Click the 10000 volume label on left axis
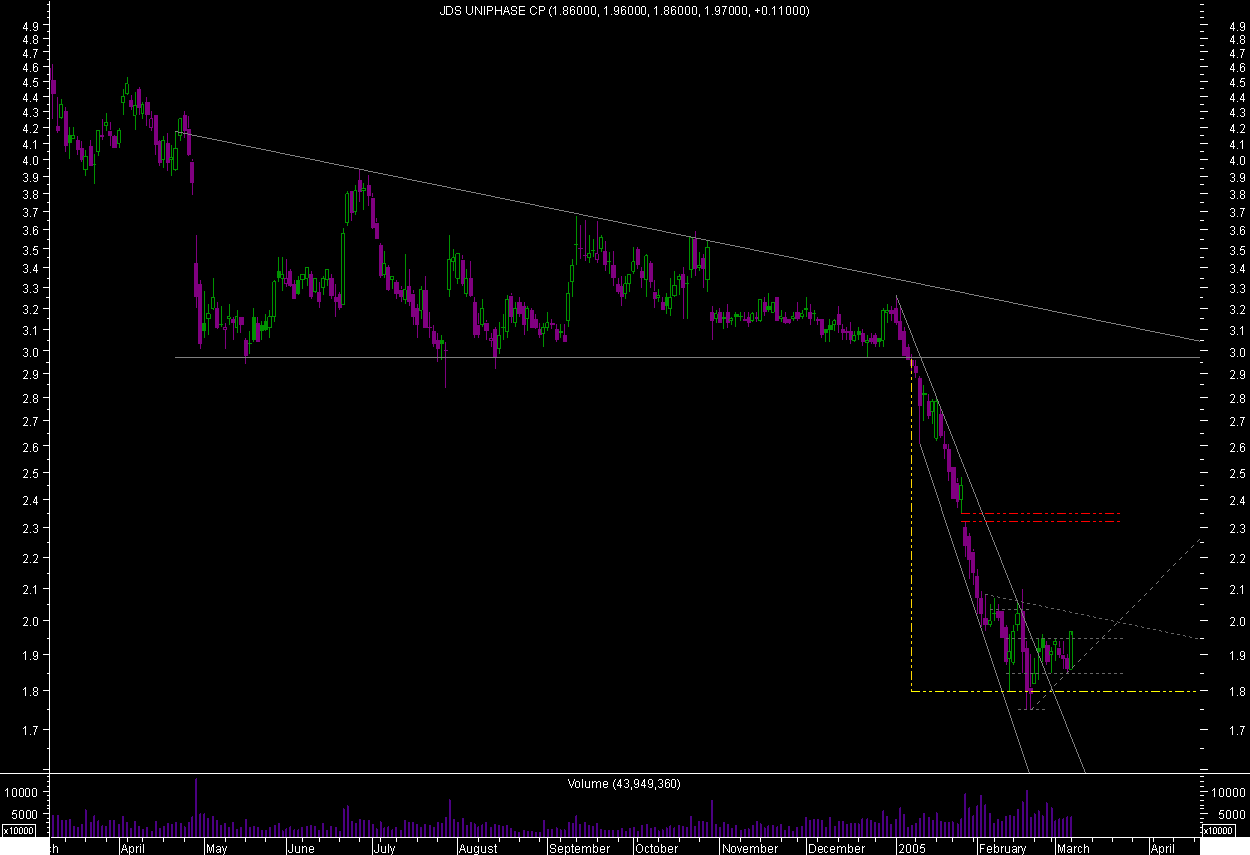The height and width of the screenshot is (855, 1250). tap(24, 792)
